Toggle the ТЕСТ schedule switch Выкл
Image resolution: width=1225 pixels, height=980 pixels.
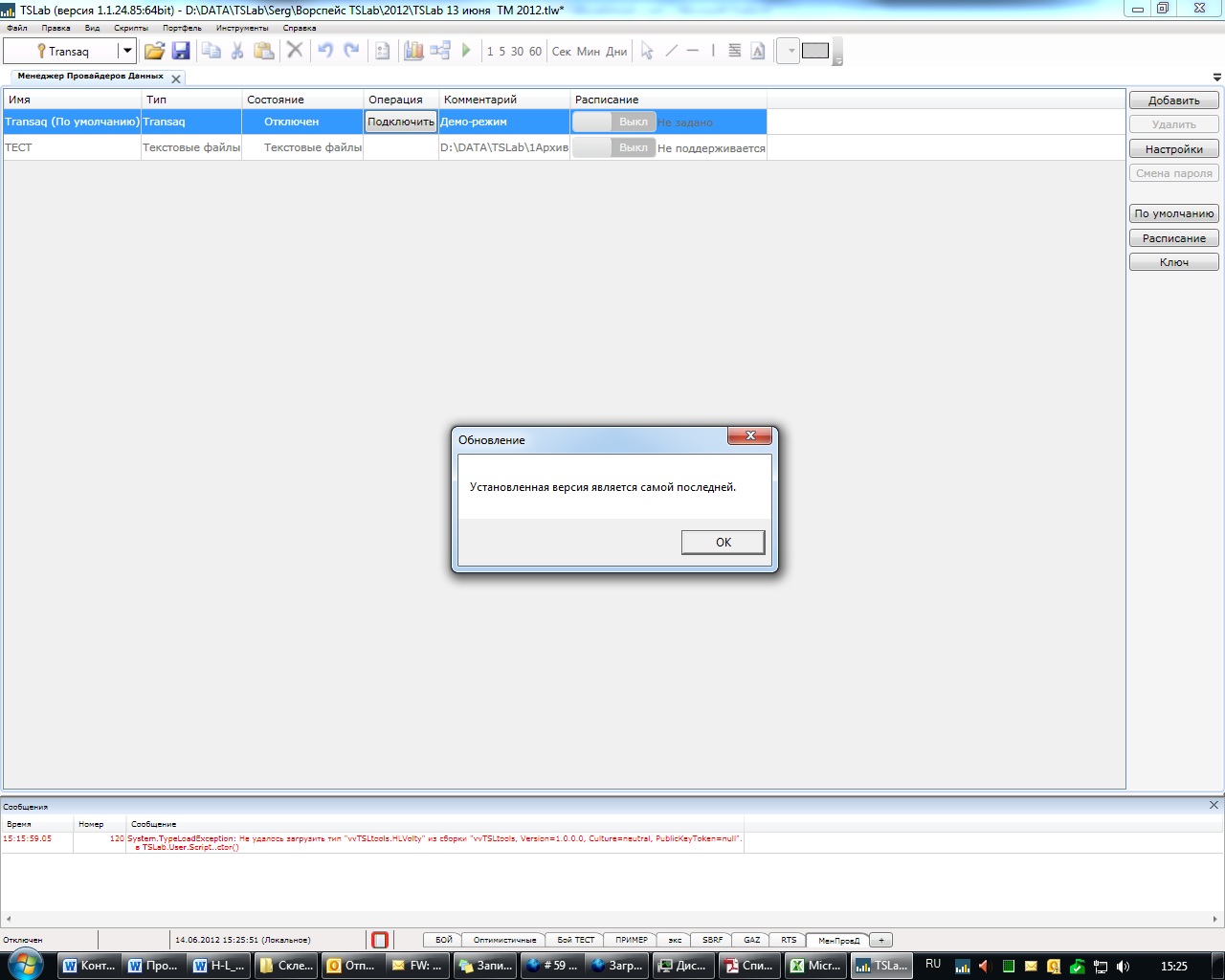[x=613, y=147]
